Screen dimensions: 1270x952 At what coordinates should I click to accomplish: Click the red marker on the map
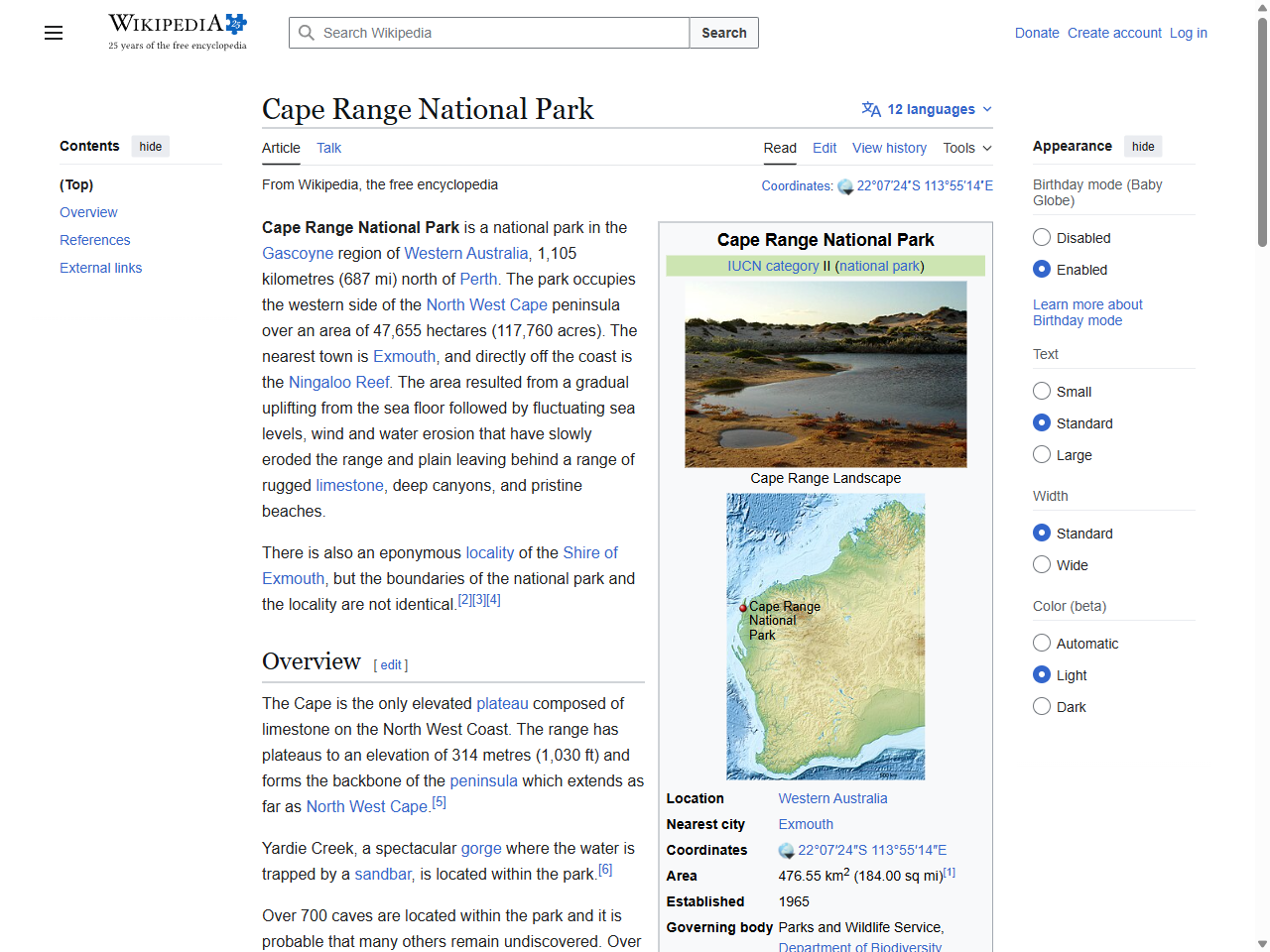click(743, 608)
